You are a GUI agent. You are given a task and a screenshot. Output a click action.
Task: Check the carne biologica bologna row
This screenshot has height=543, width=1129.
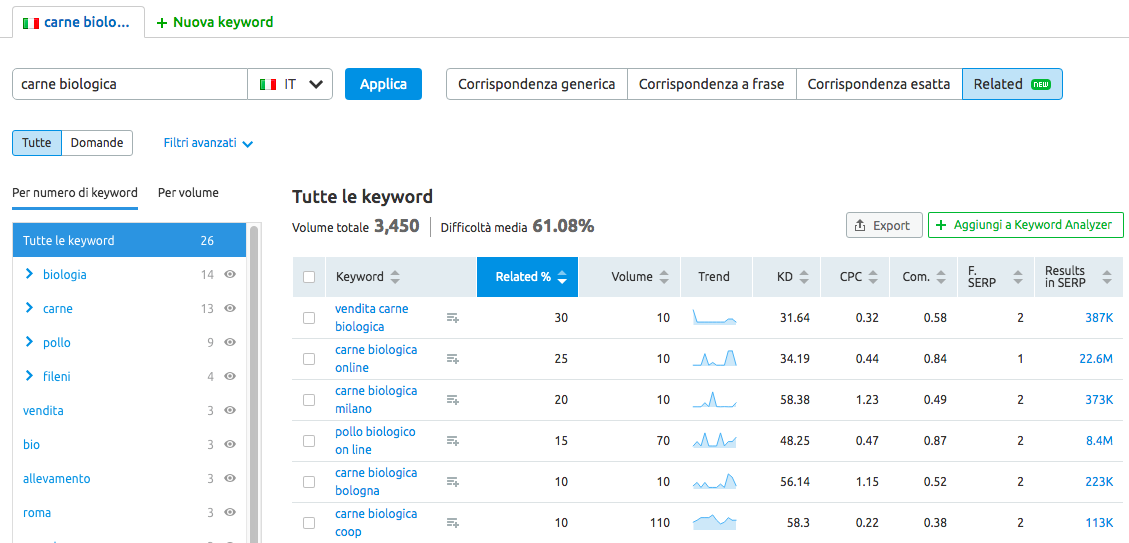309,482
